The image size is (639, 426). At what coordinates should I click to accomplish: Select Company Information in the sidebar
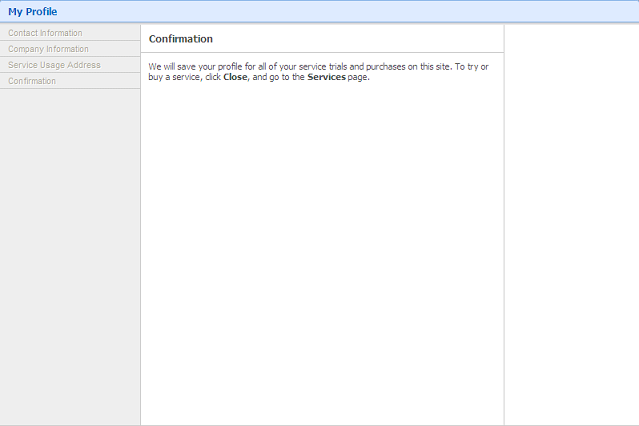tap(70, 49)
